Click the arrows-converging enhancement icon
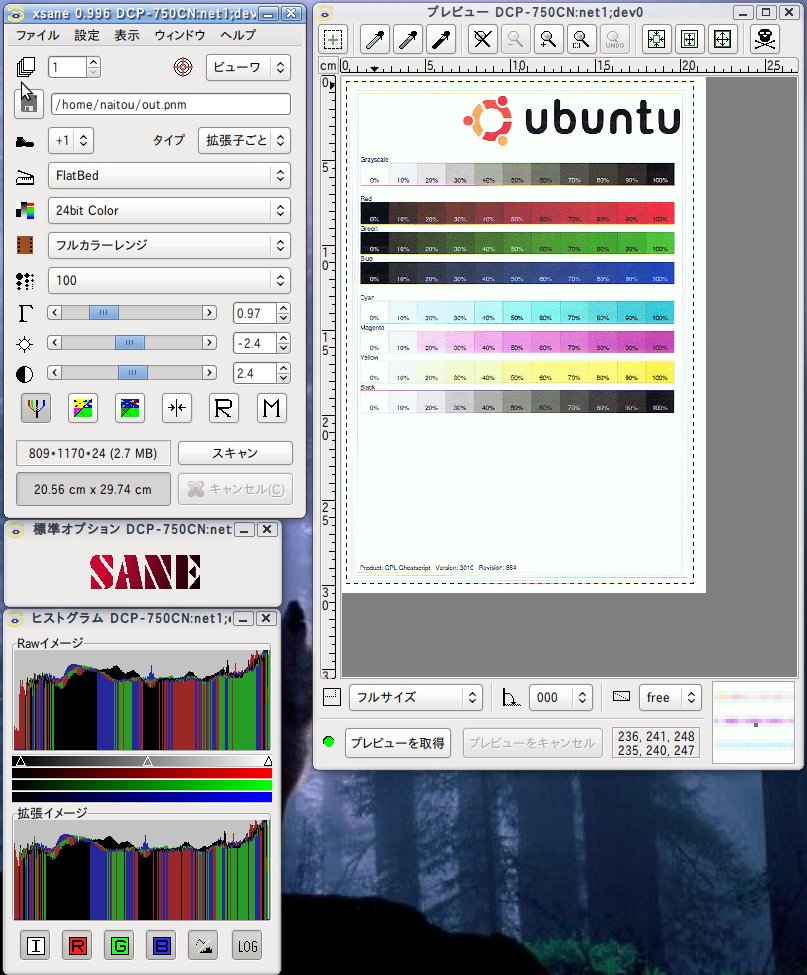Screen dimensions: 807x975 177,408
